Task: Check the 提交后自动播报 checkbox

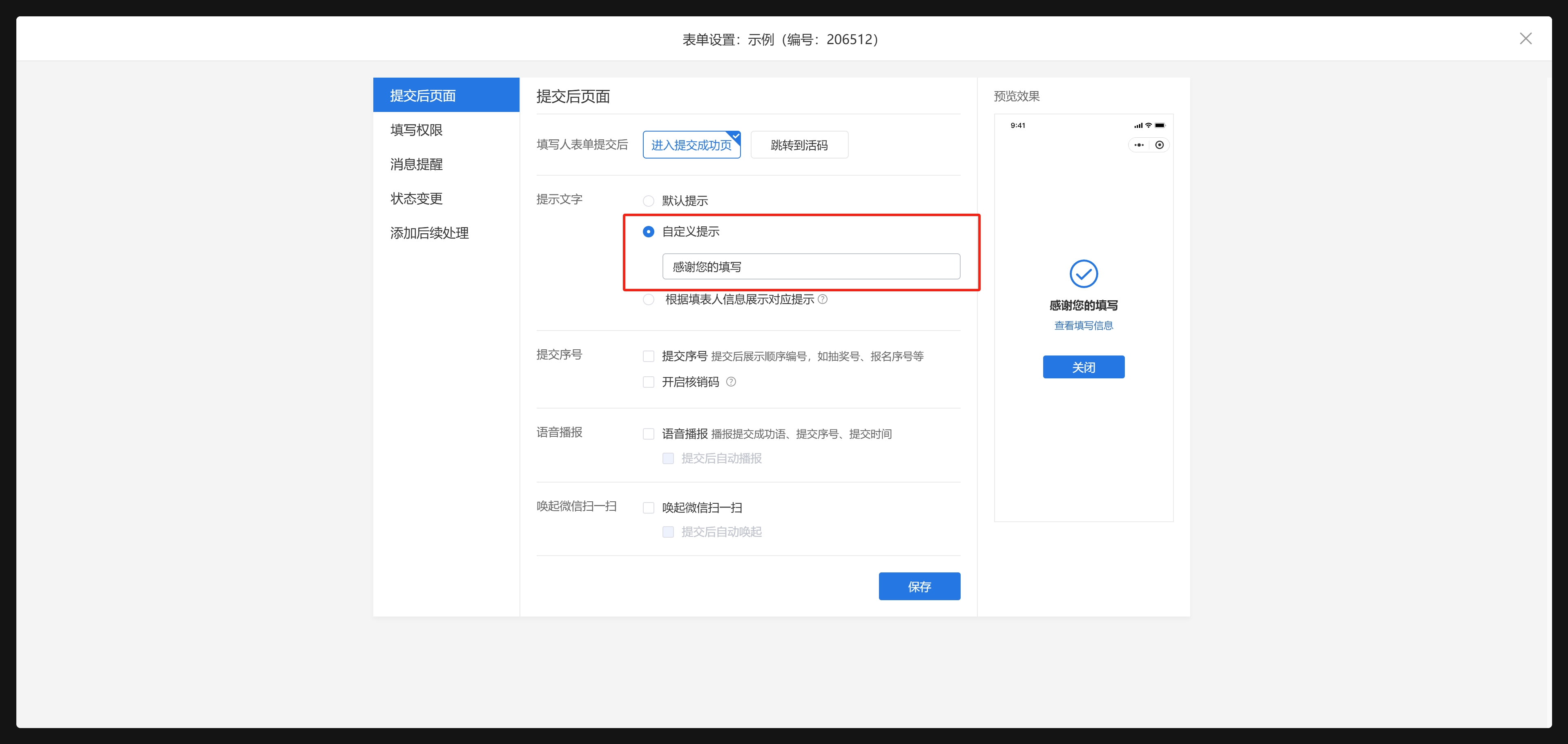Action: click(x=668, y=458)
